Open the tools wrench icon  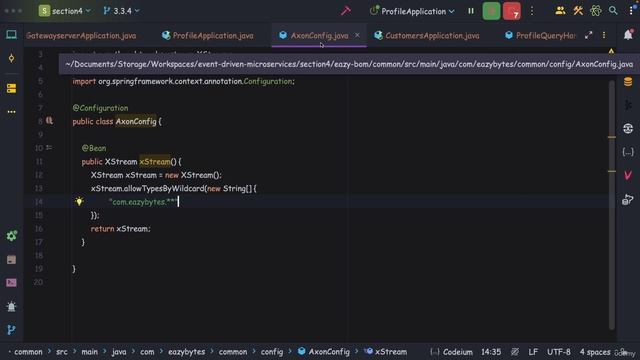[578, 11]
